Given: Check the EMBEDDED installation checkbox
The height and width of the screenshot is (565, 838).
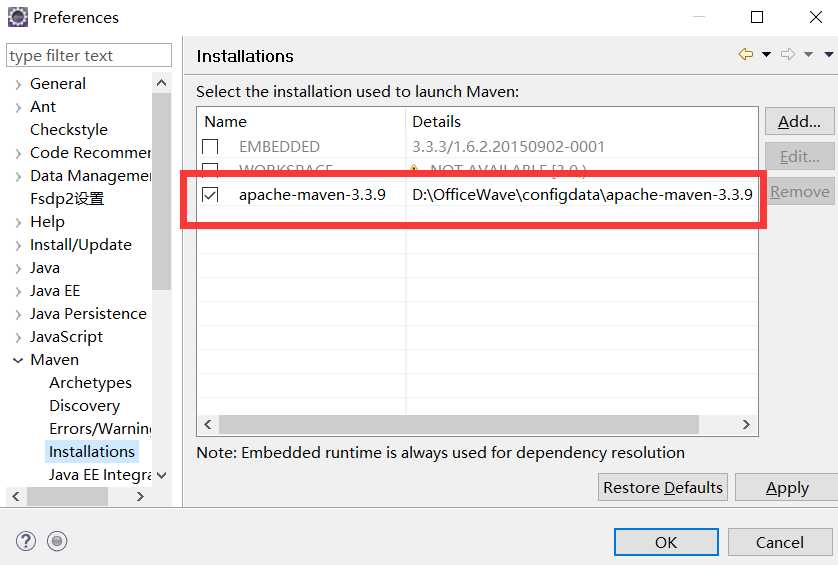Looking at the screenshot, I should (x=210, y=146).
